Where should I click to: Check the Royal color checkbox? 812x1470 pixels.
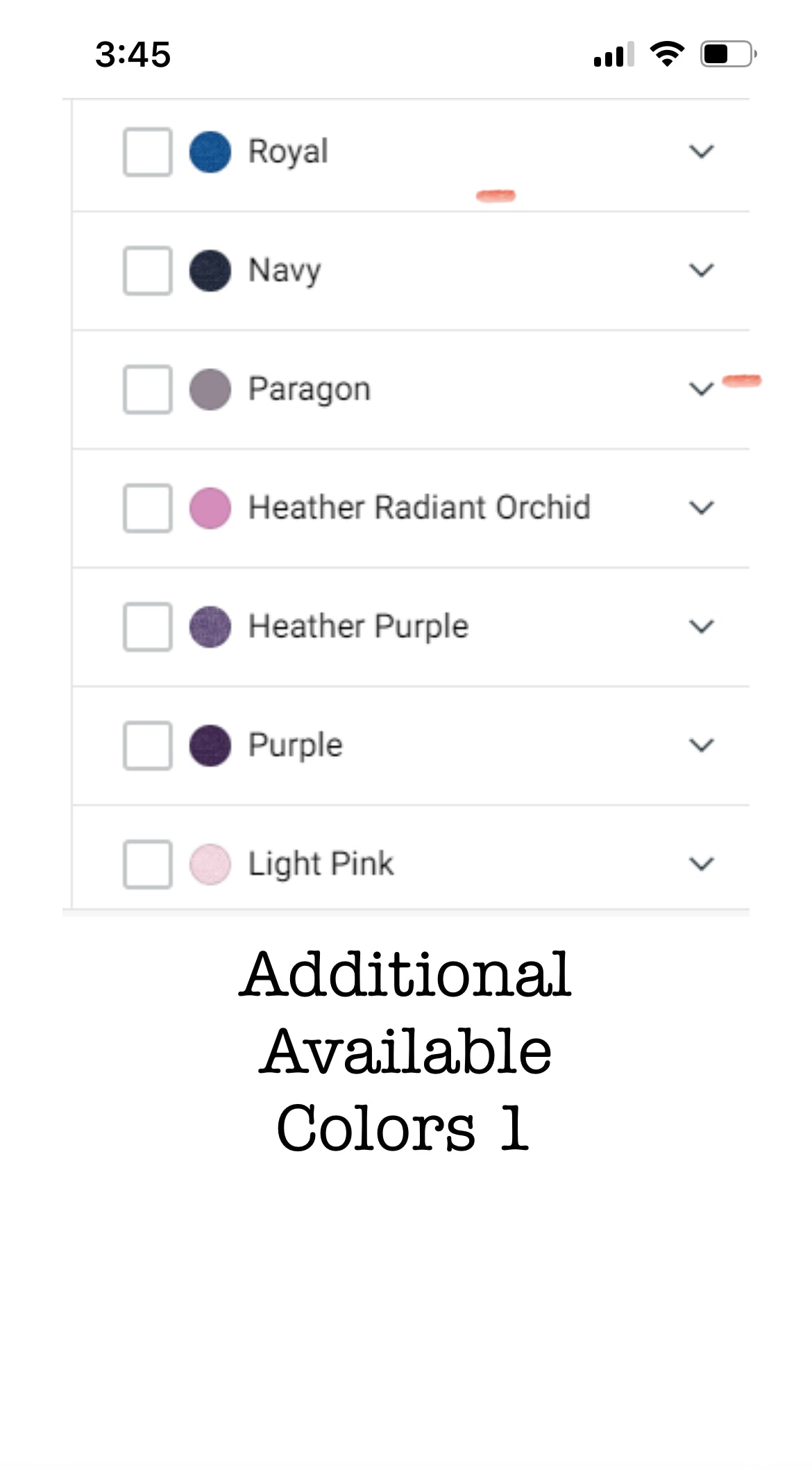148,151
